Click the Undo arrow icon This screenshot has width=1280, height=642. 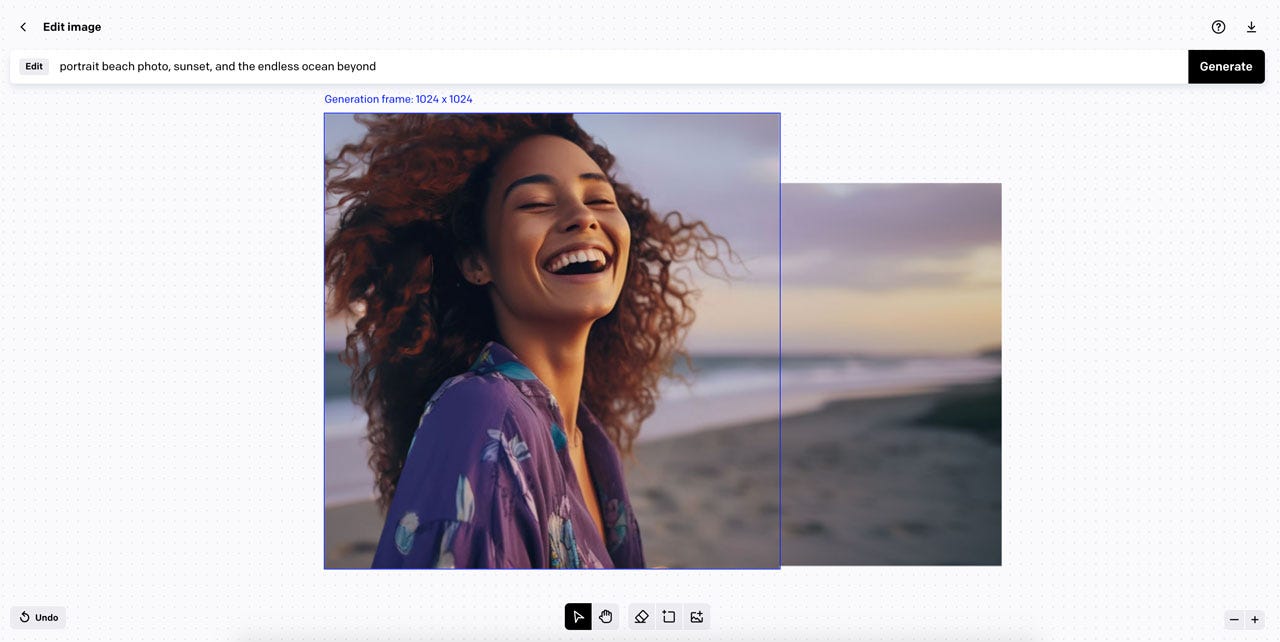24,617
